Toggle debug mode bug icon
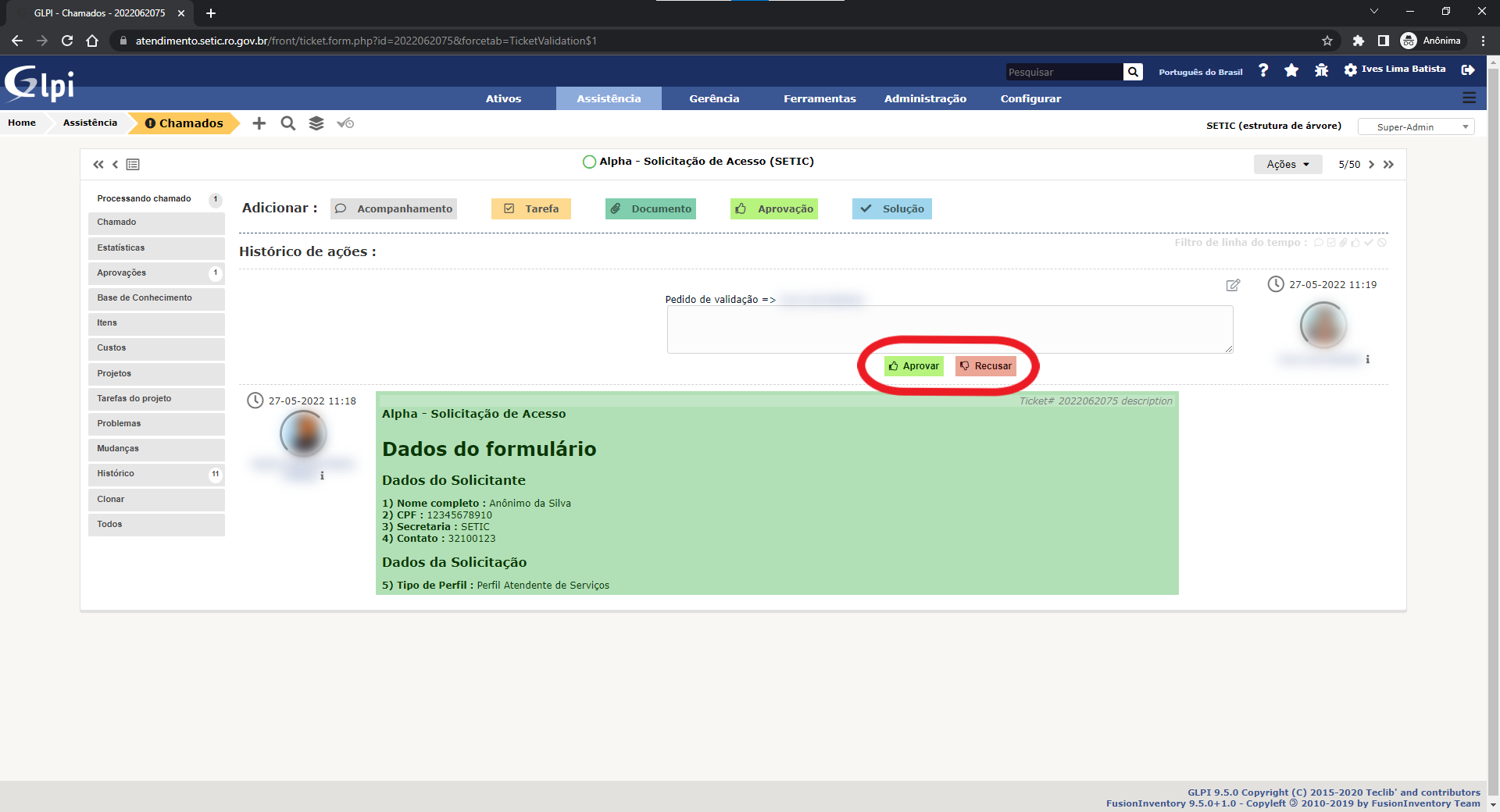The height and width of the screenshot is (812, 1500). [1321, 70]
